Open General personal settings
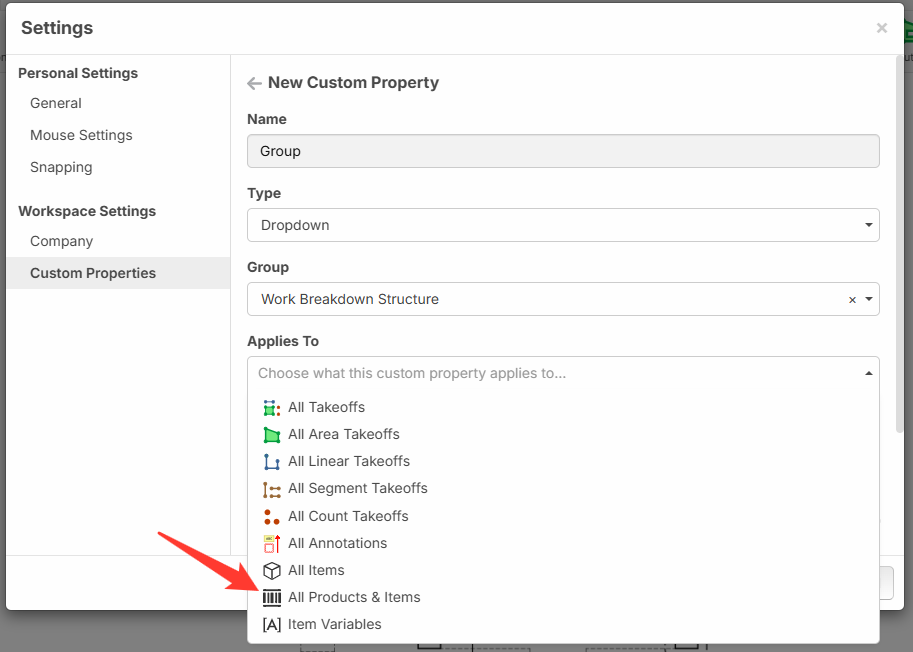This screenshot has height=652, width=913. [x=56, y=103]
